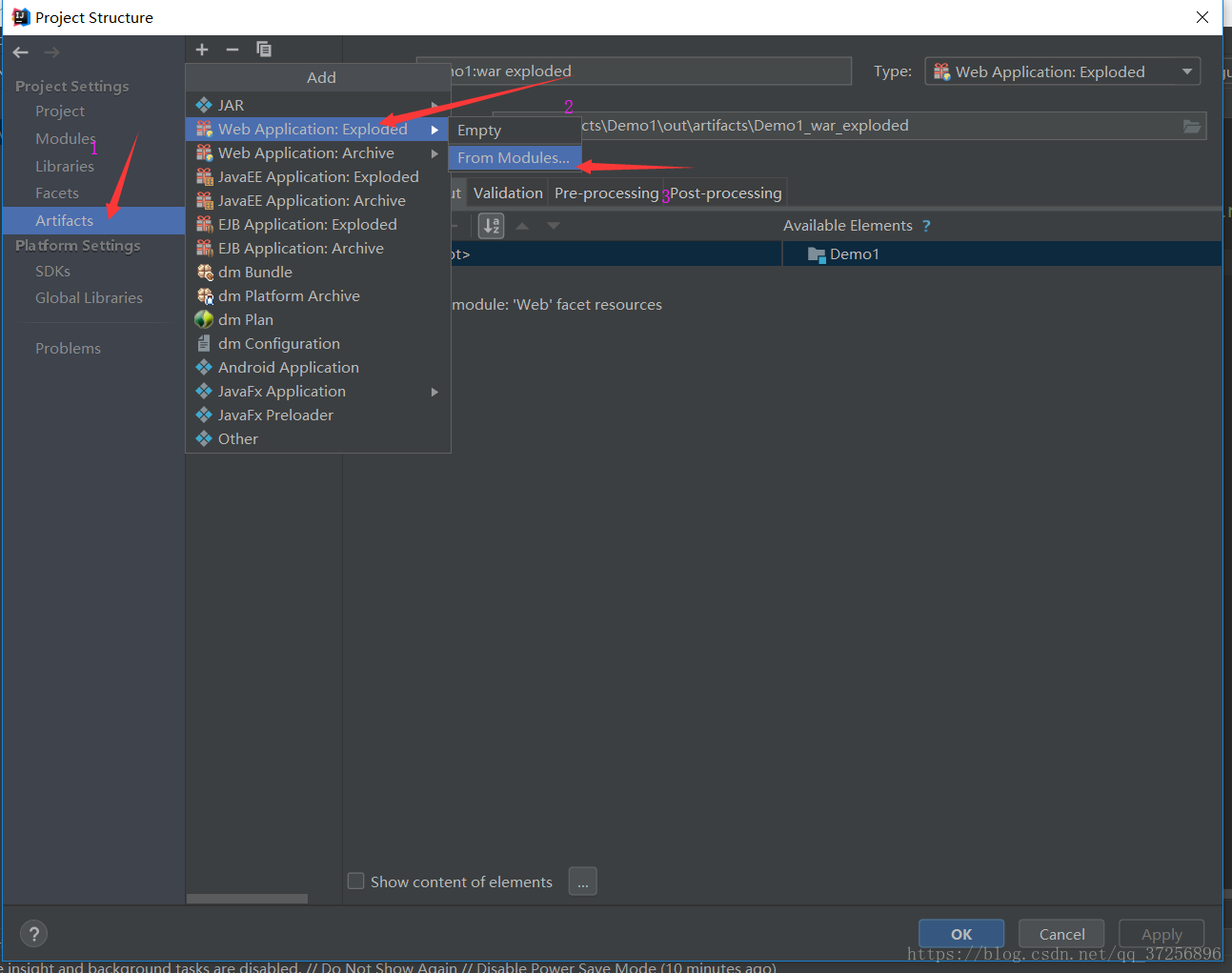Viewport: 1232px width, 973px height.
Task: Open the Post-processing tab
Action: pyautogui.click(x=726, y=193)
